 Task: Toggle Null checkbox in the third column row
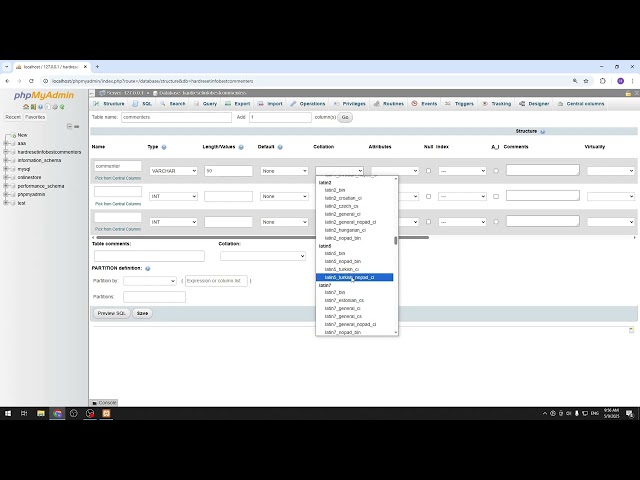[428, 222]
